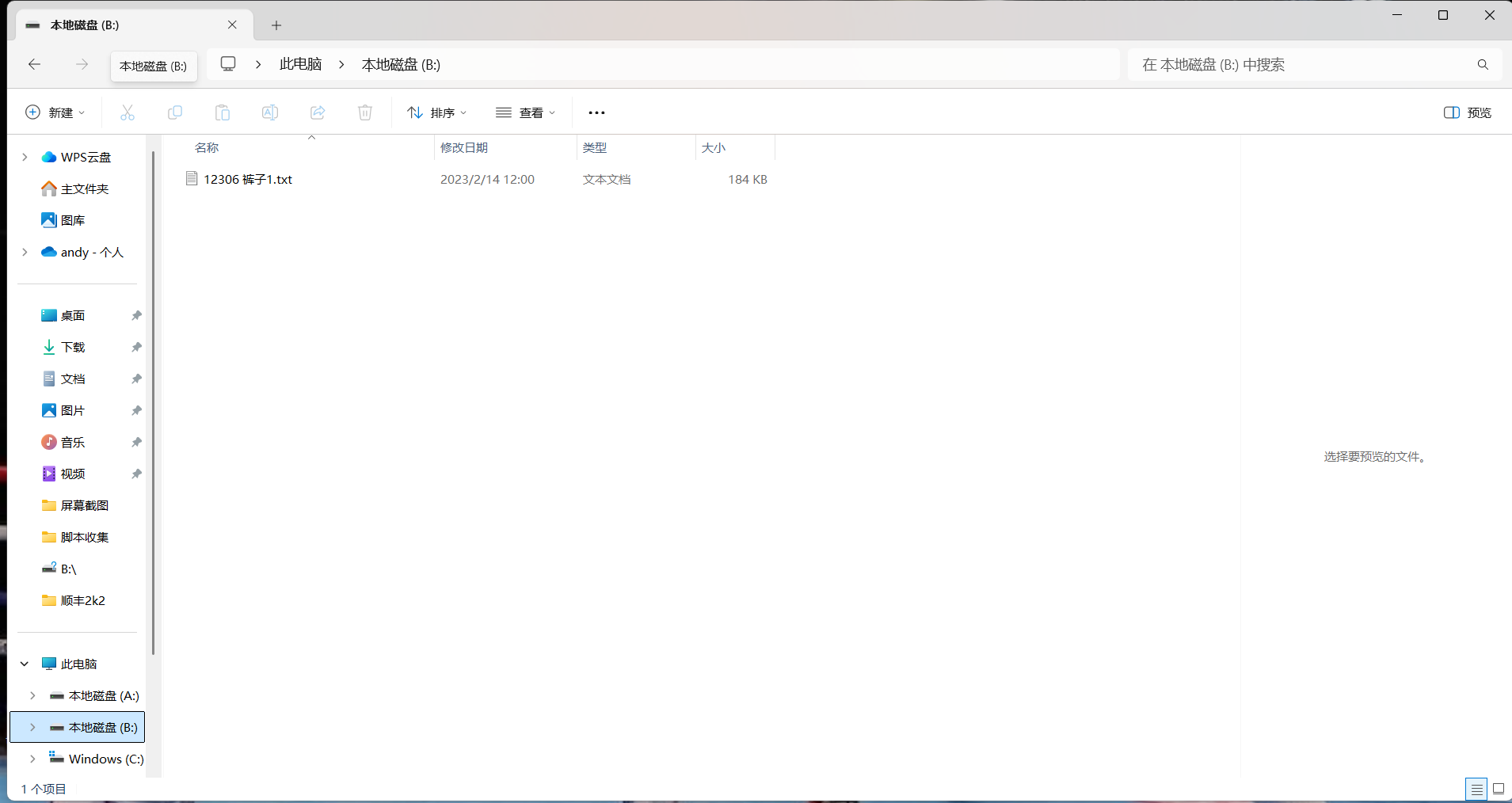This screenshot has width=1512, height=803.
Task: Click the Delete trash icon
Action: pyautogui.click(x=365, y=112)
